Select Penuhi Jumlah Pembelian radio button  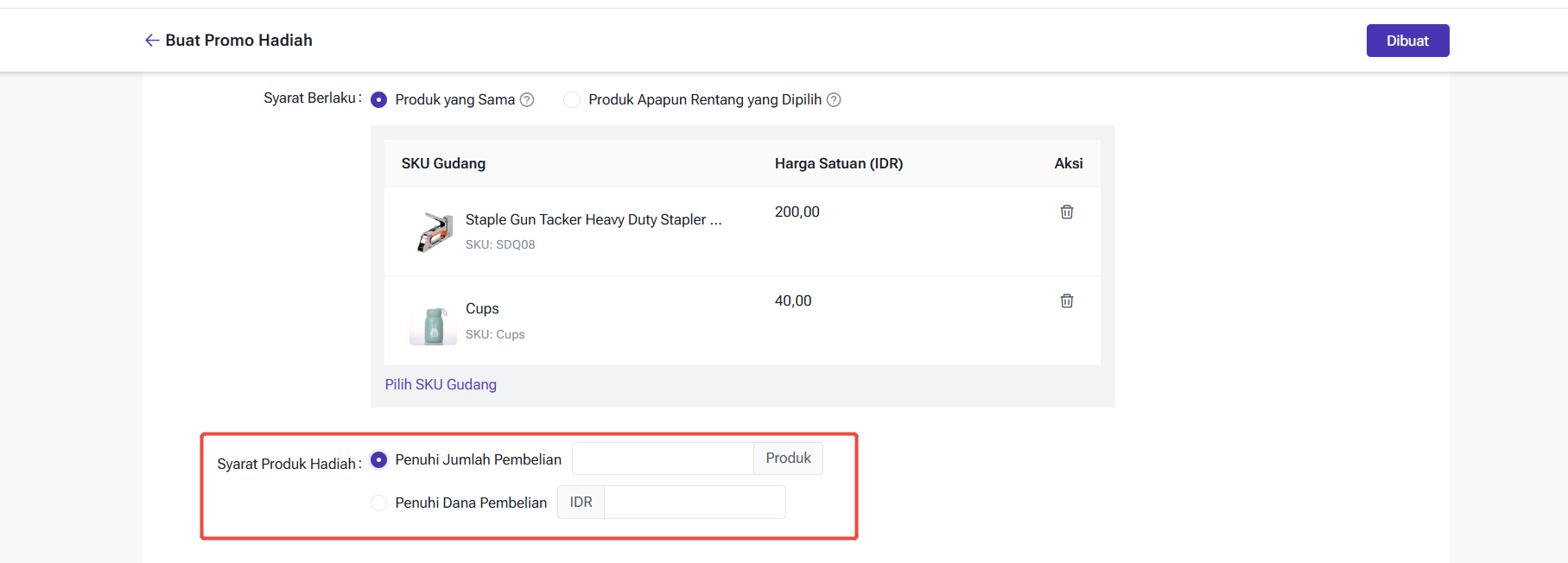pyautogui.click(x=378, y=460)
